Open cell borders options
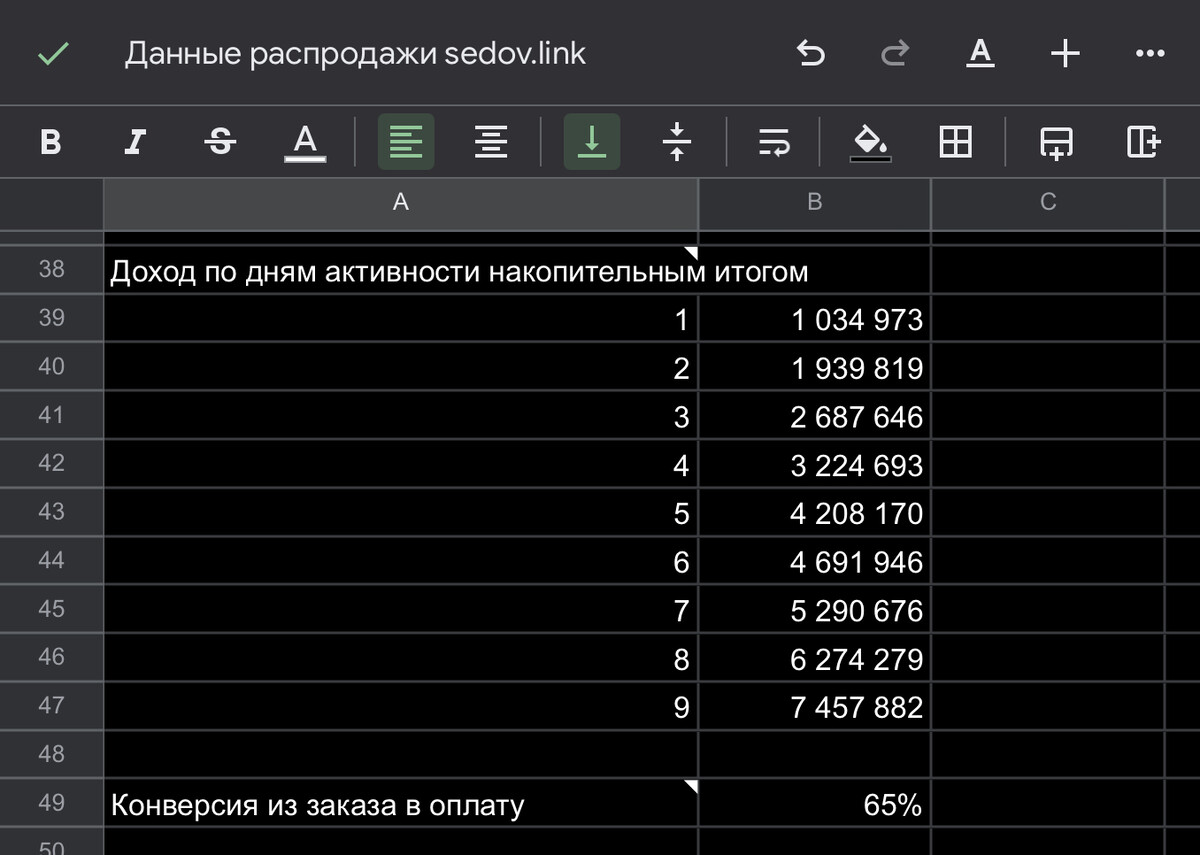 click(x=956, y=141)
